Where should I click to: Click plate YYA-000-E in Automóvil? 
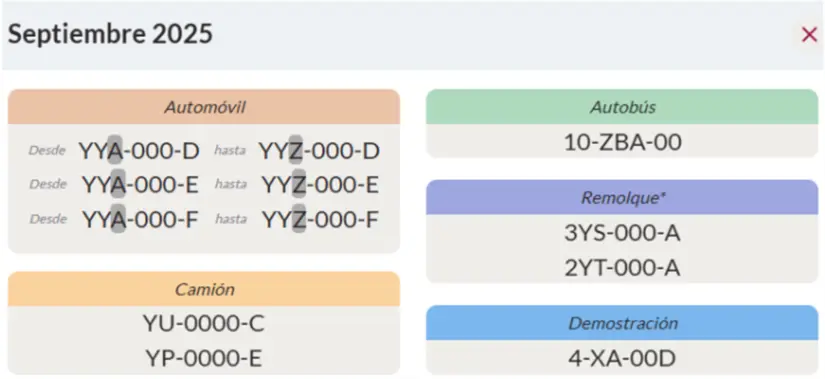tap(140, 185)
